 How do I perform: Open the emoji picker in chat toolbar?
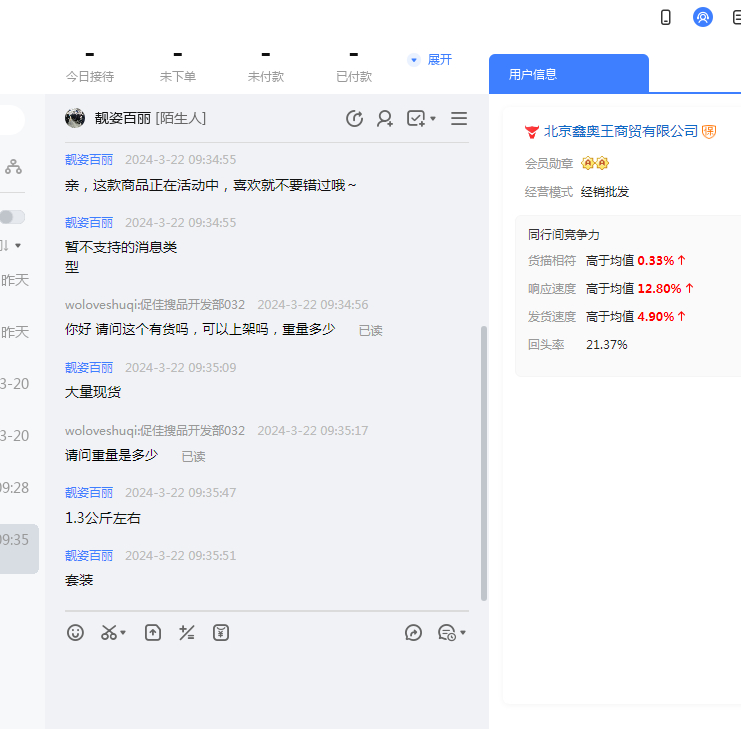[75, 632]
